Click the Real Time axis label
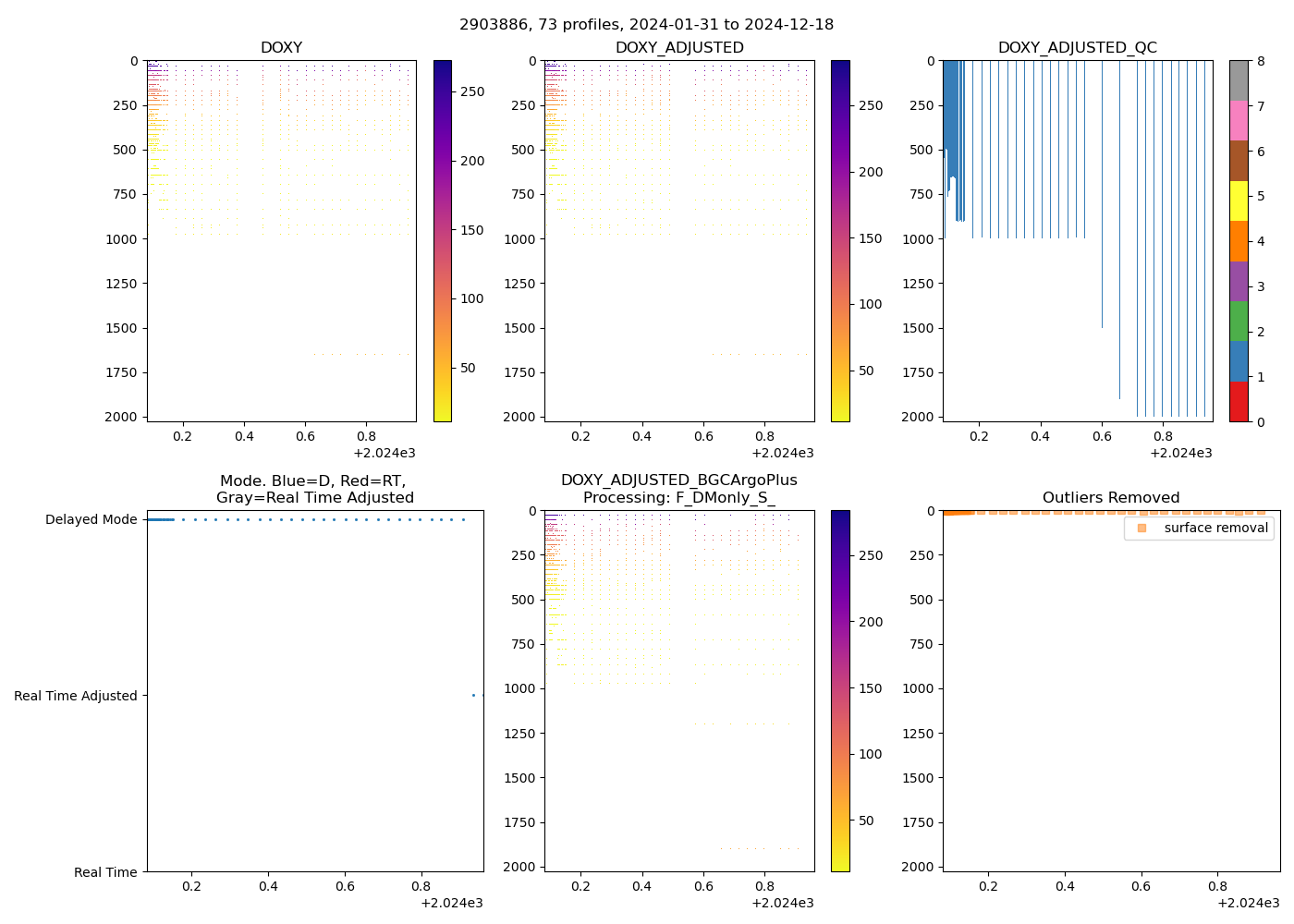Viewport: 1294px width, 924px height. 105,873
